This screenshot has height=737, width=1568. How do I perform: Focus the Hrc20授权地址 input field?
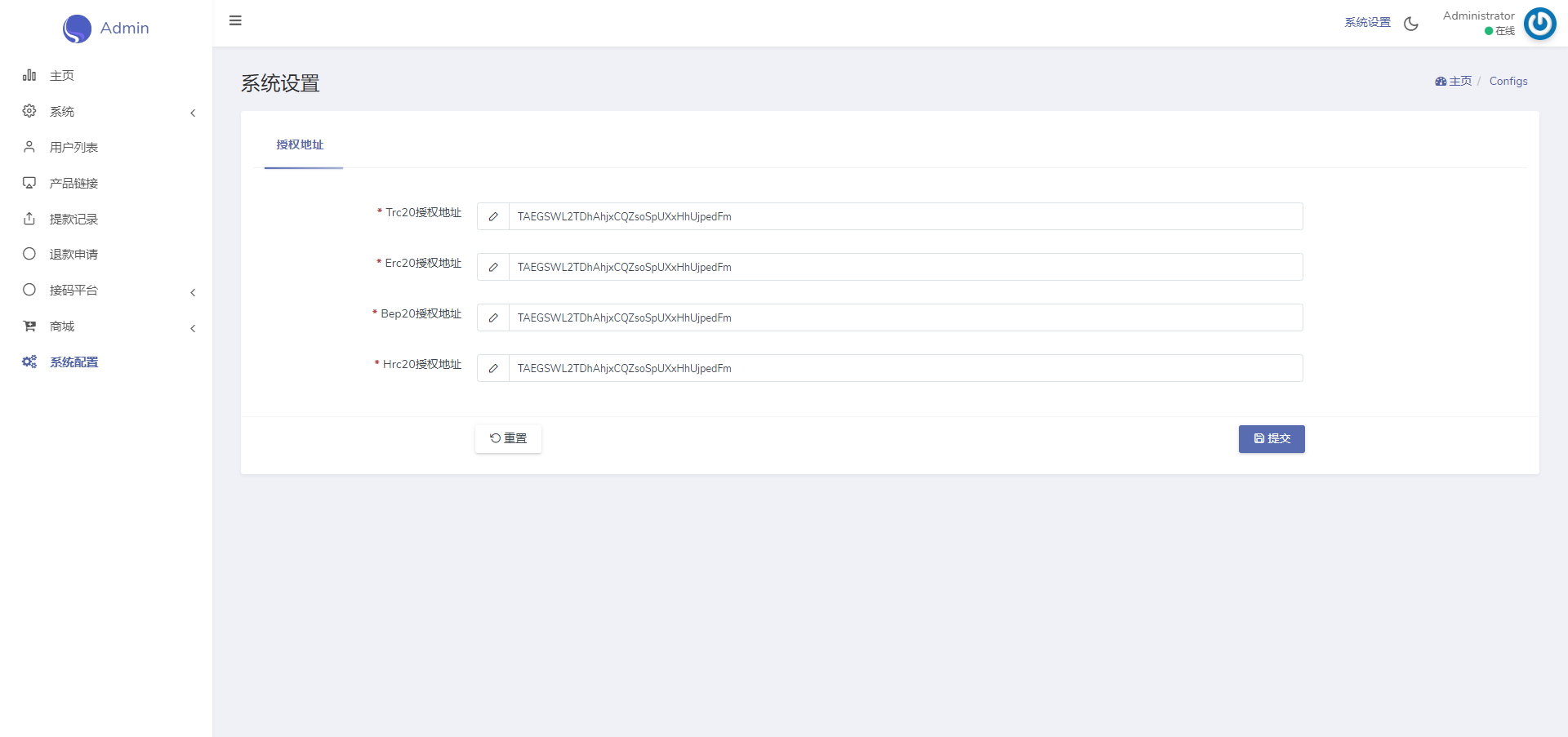[x=906, y=368]
